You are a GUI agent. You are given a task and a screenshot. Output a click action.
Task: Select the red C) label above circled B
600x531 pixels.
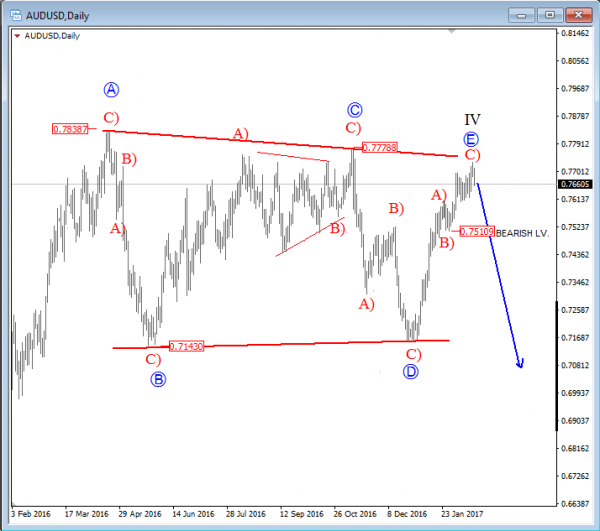(x=153, y=359)
